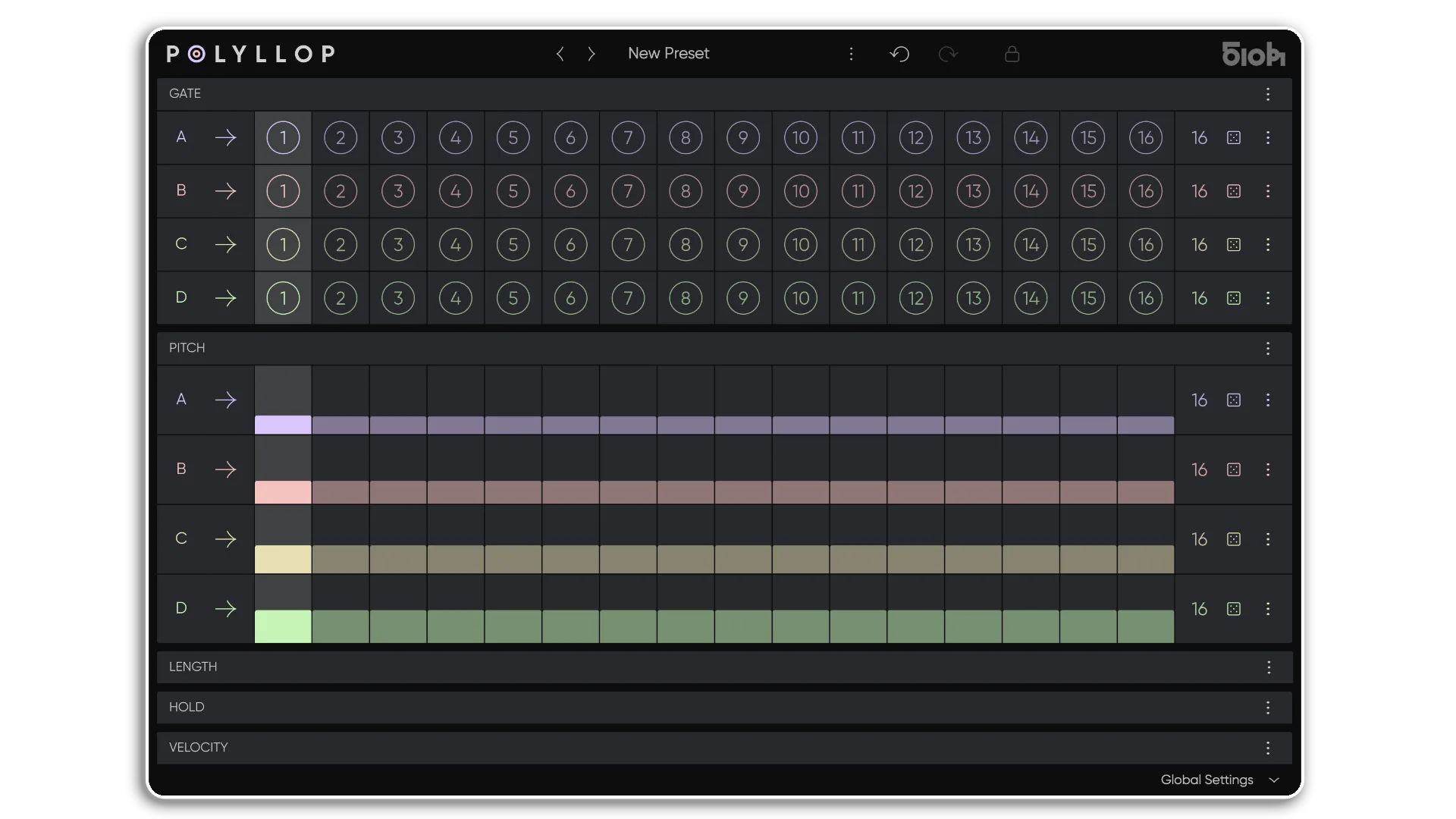Randomize Gate row D with dice icon
This screenshot has height=819, width=1456.
[x=1234, y=298]
